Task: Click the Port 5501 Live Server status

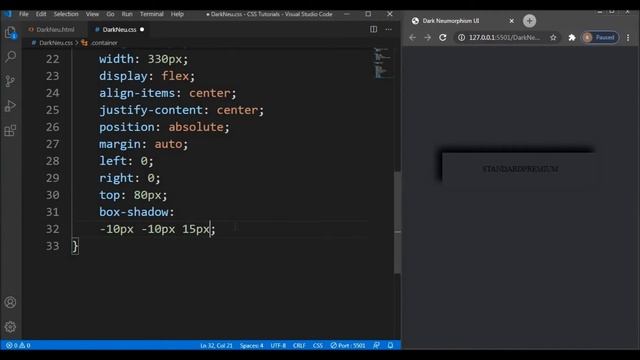Action: 348,345
